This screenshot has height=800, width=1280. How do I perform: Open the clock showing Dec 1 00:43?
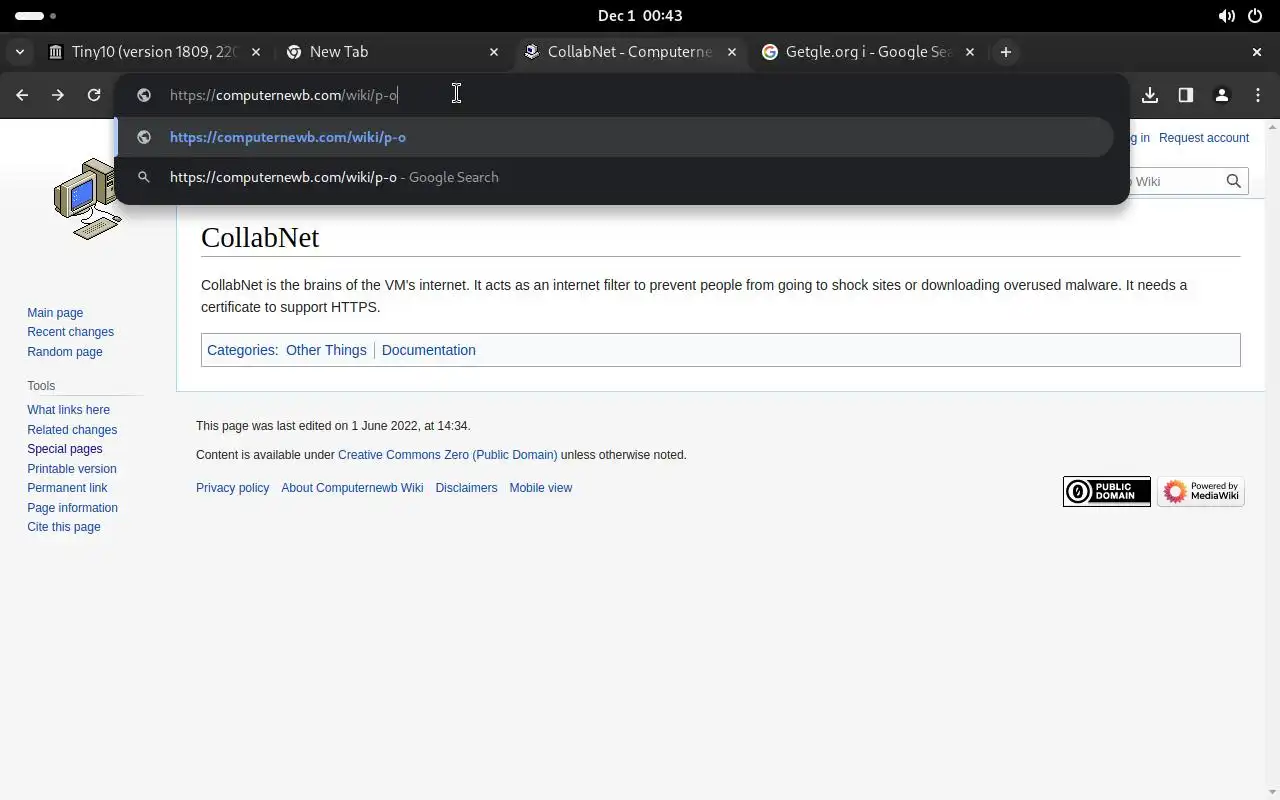640,16
